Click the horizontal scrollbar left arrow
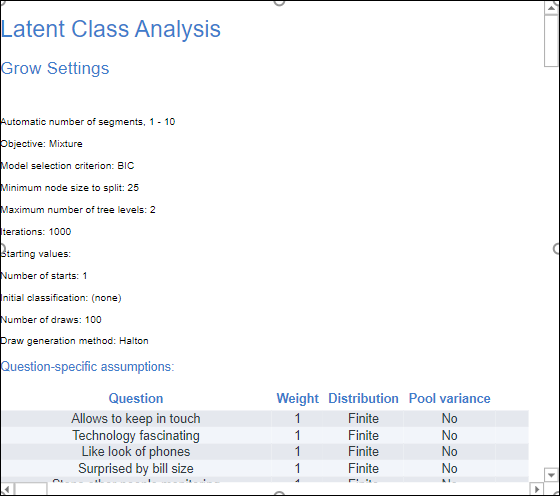The height and width of the screenshot is (496, 560). [x=8, y=489]
